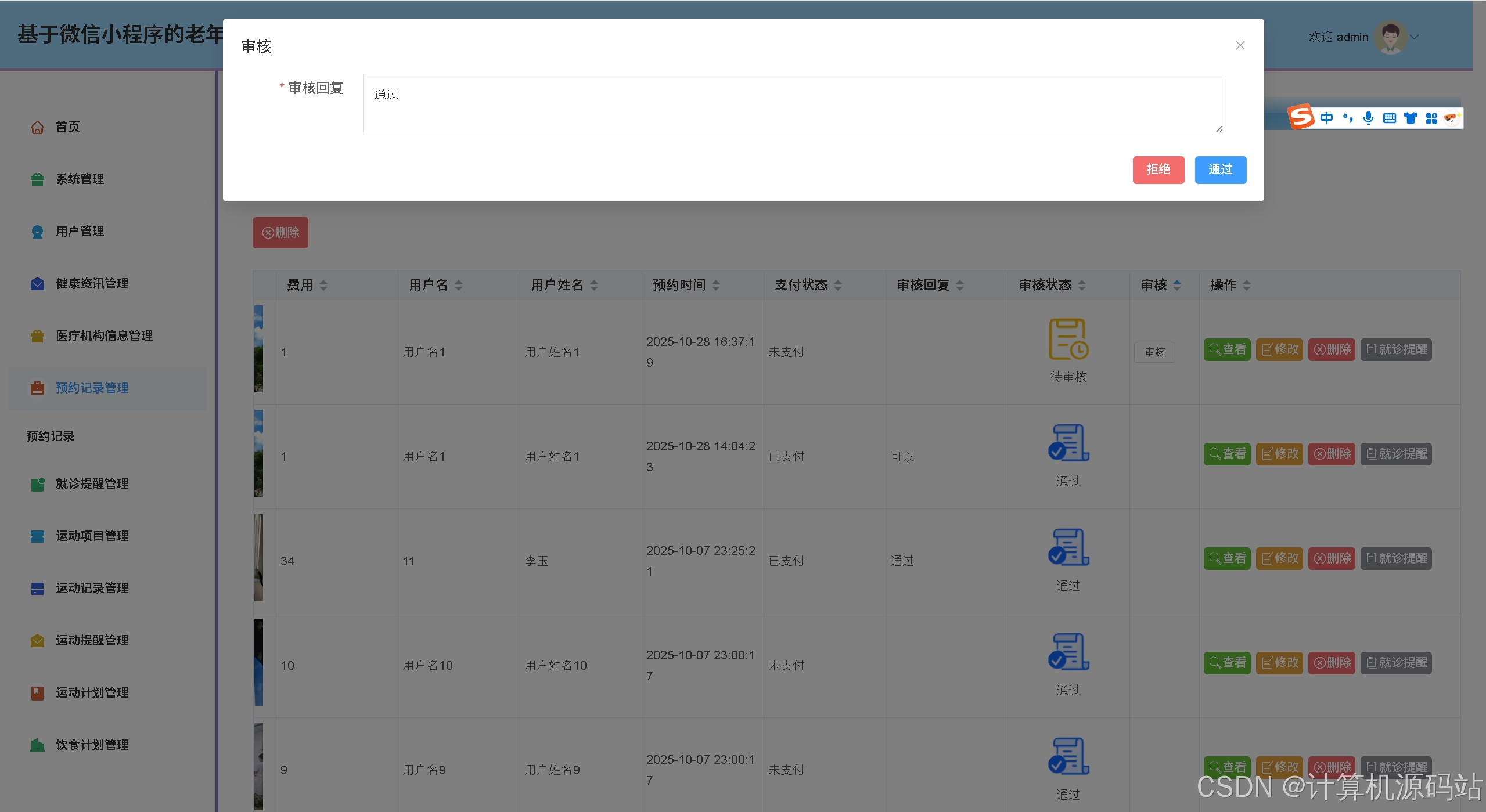
Task: Click the toolbox grid icon on input toolbar
Action: [x=1431, y=118]
